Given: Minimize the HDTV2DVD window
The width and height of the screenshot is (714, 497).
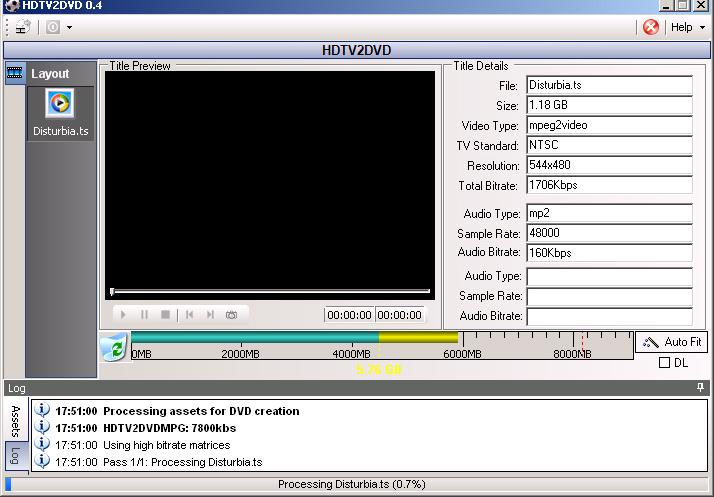Looking at the screenshot, I should coord(667,5).
